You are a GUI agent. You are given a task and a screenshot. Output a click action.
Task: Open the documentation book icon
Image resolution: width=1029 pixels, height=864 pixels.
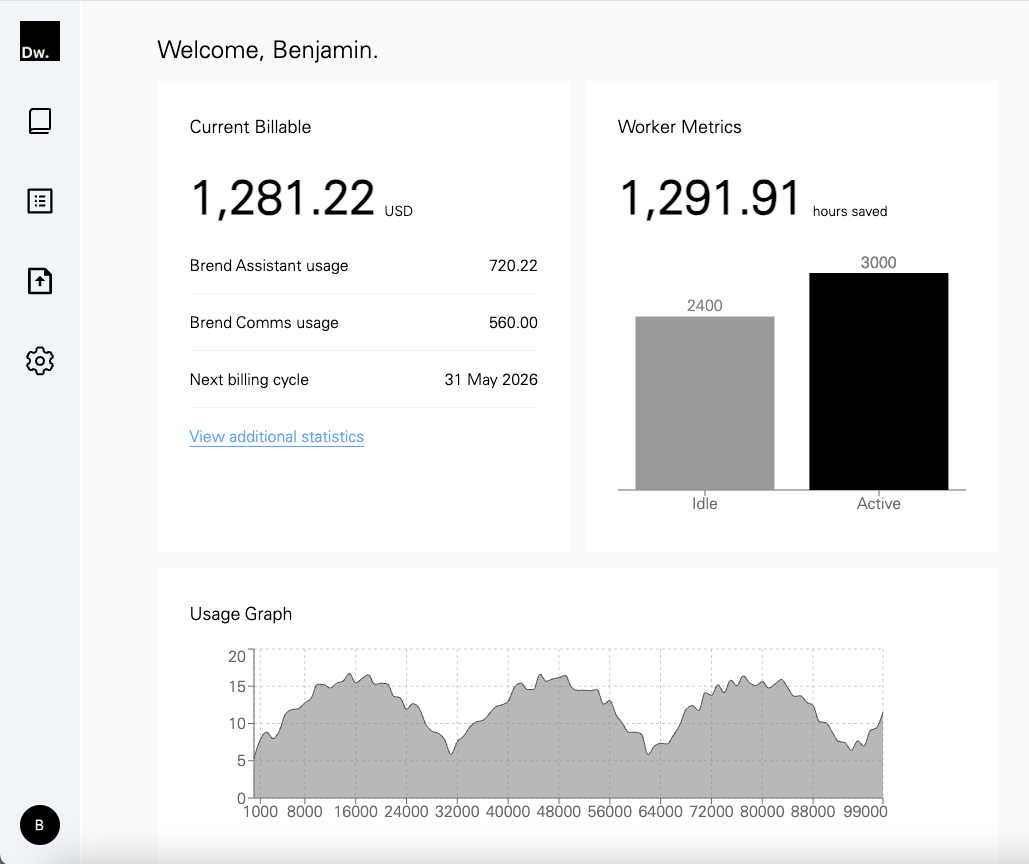39,120
